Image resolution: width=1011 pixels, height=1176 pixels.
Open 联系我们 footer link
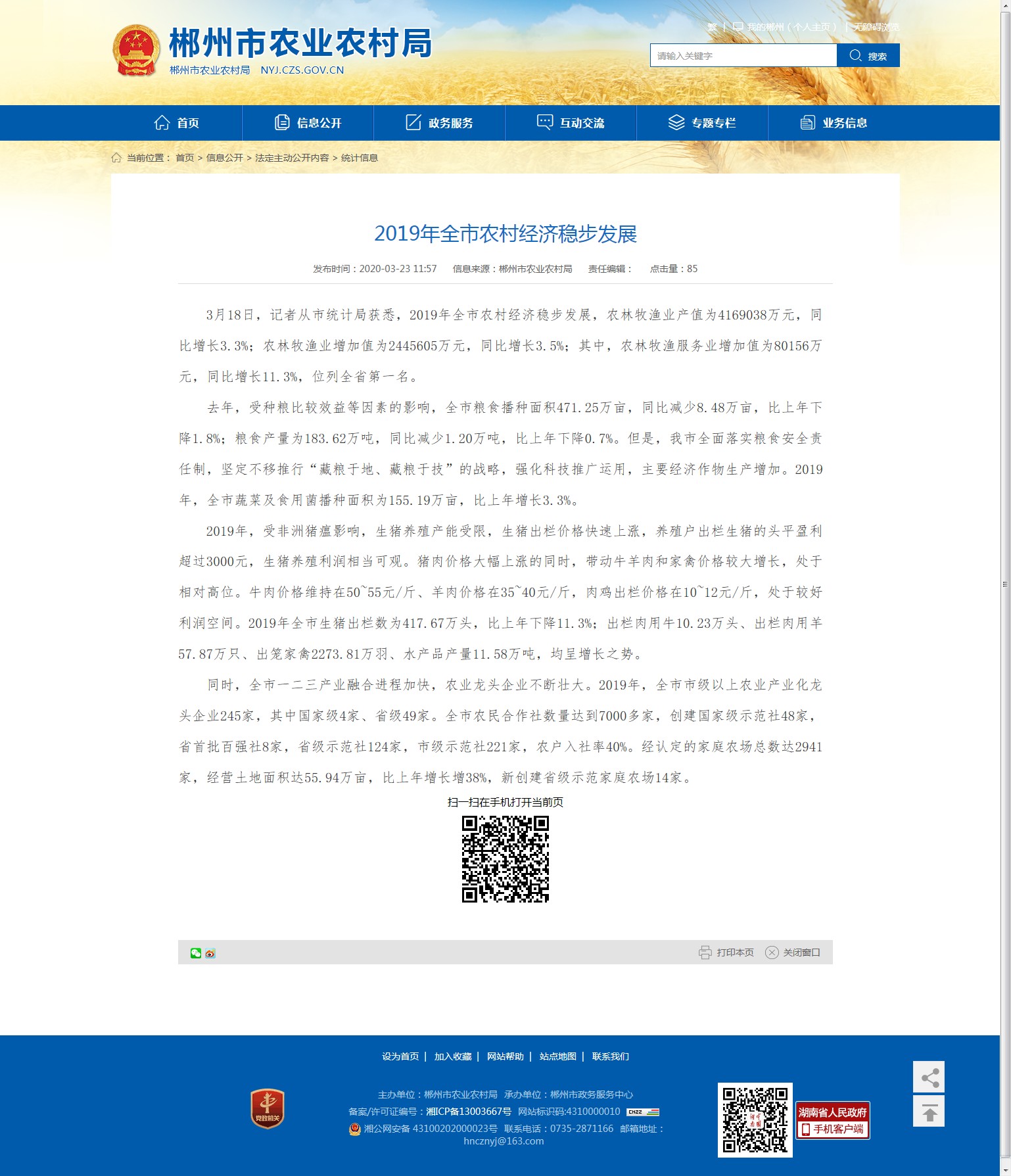tap(611, 1056)
